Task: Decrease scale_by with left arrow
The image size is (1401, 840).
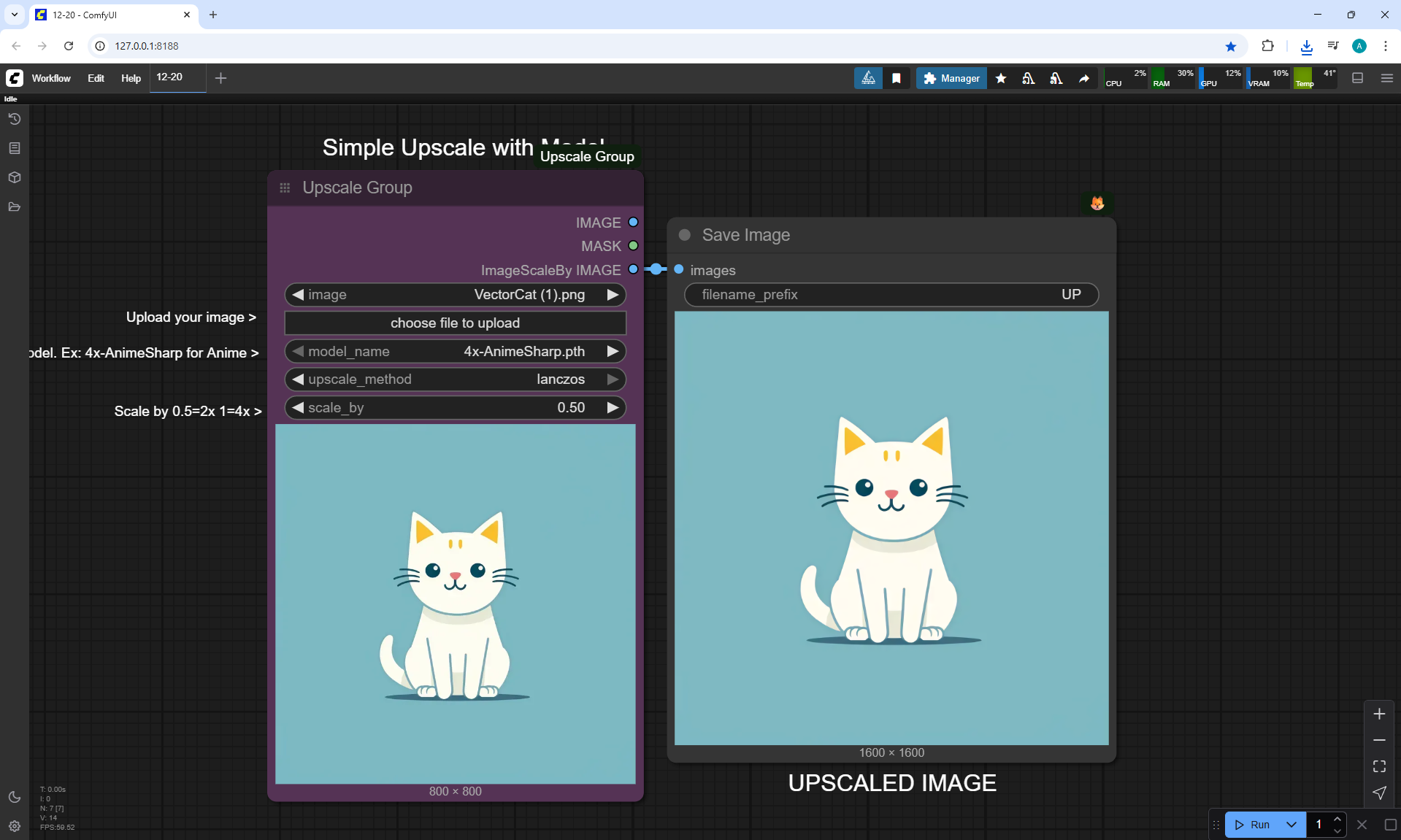Action: [297, 408]
